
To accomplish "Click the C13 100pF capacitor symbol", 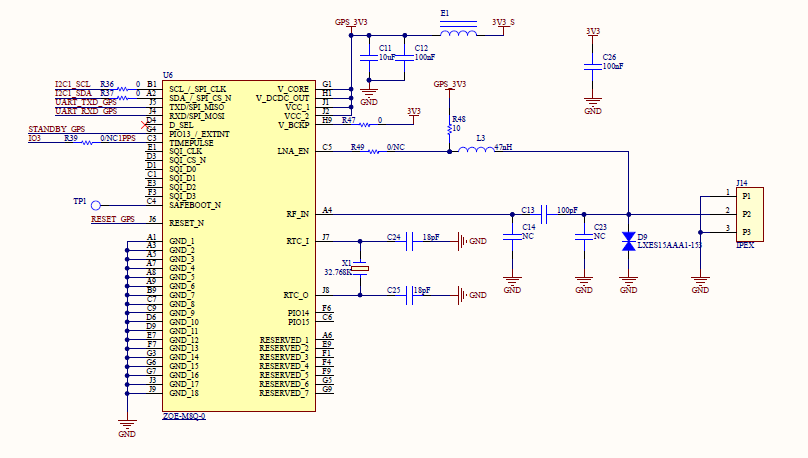I will pyautogui.click(x=544, y=213).
